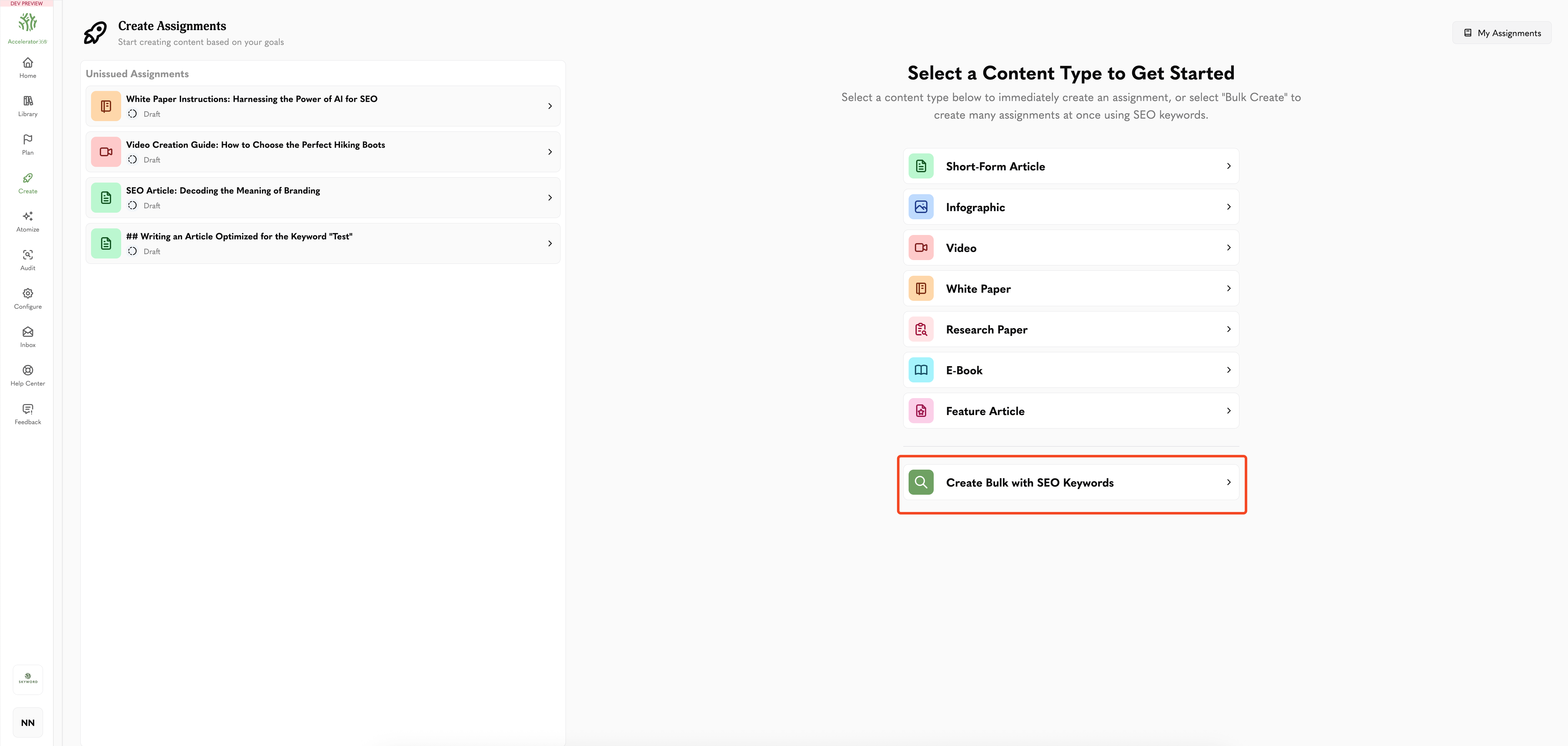Screen dimensions: 1568x746
Task: Open the Library section
Action: (x=27, y=106)
